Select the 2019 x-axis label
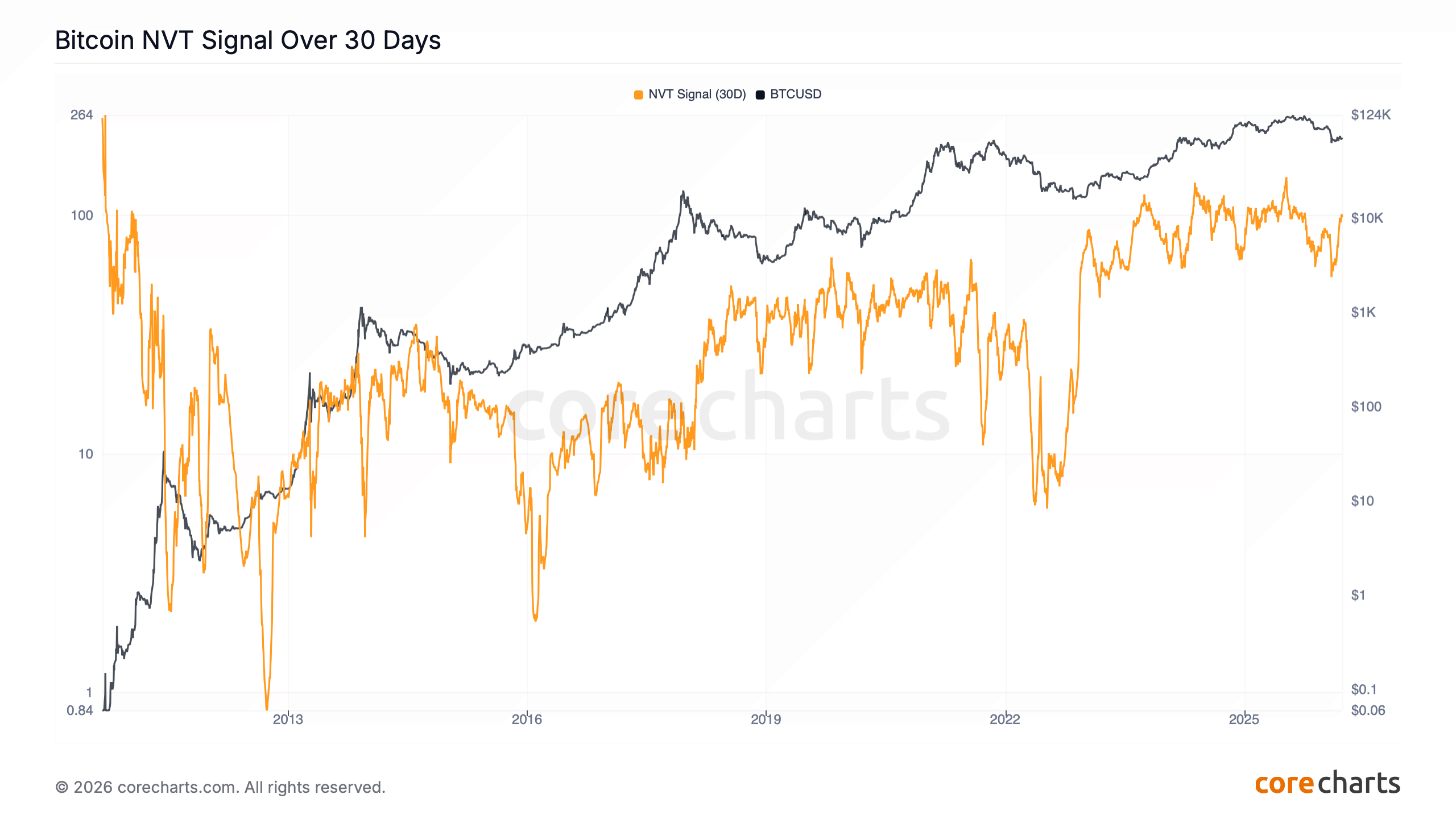The height and width of the screenshot is (819, 1456). point(766,719)
